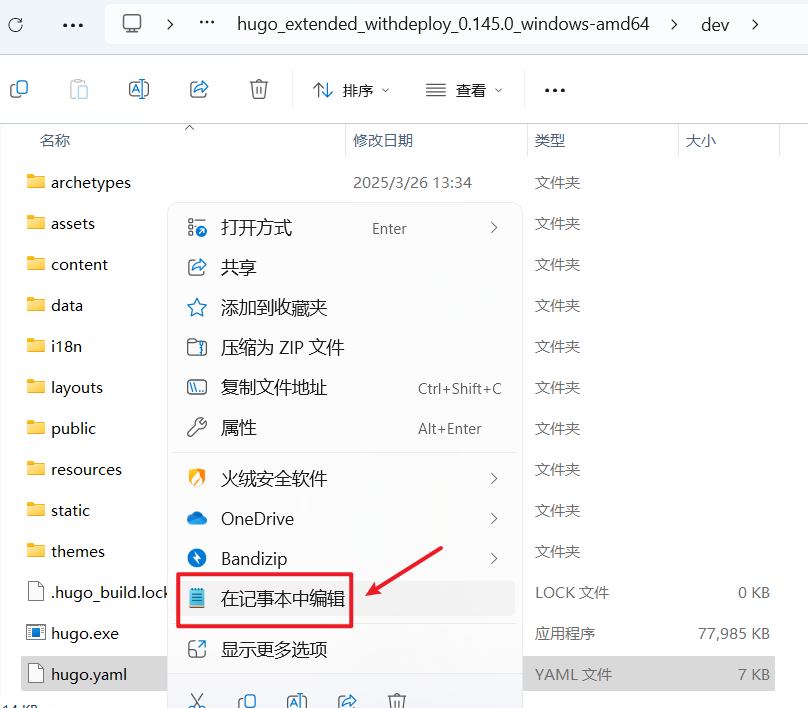This screenshot has width=808, height=708.
Task: Click the delete trash icon in the toolbar
Action: (x=259, y=90)
